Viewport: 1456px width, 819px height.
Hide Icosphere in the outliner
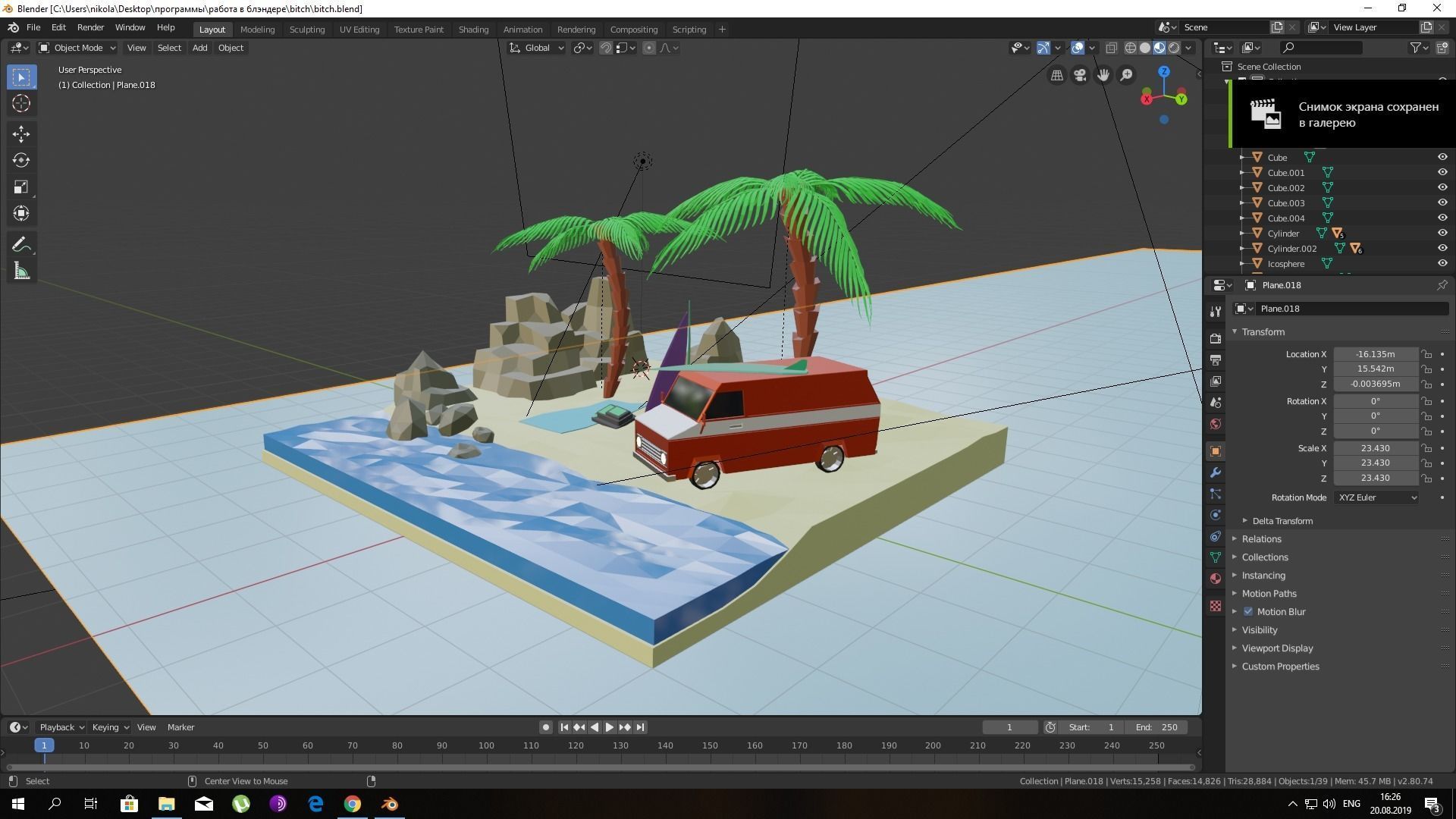(x=1442, y=263)
